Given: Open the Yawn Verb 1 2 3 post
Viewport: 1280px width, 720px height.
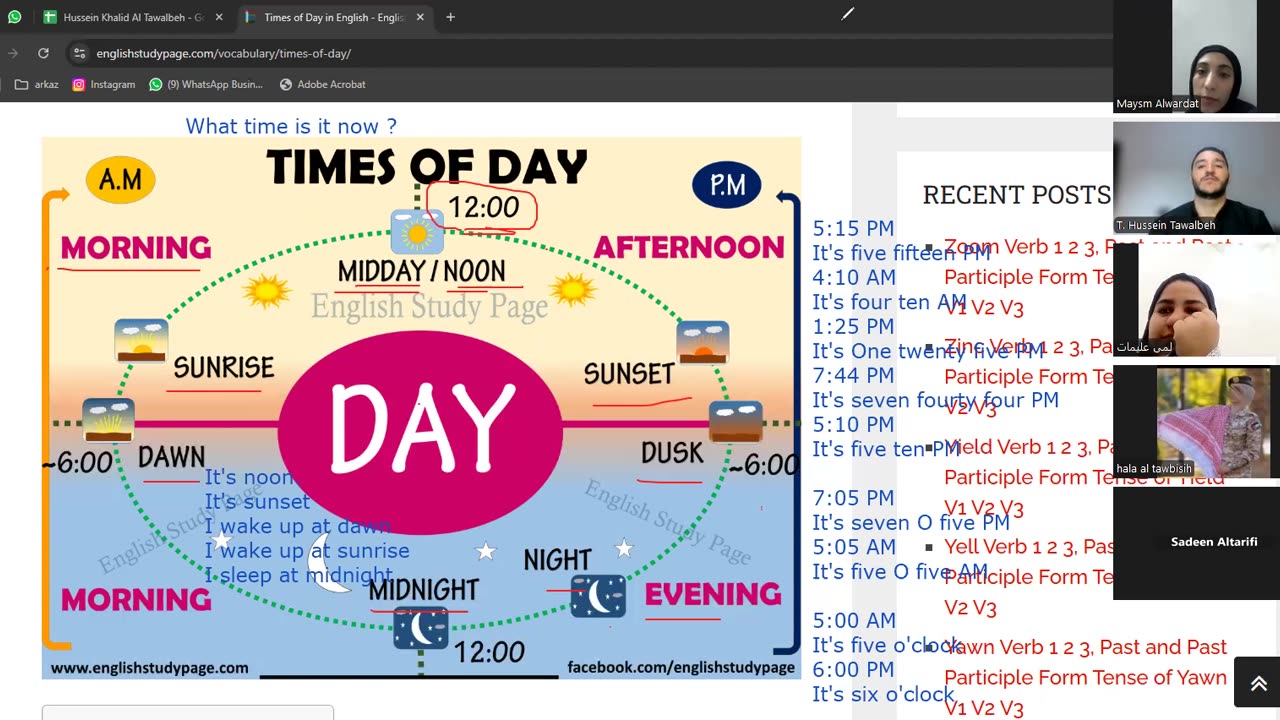Looking at the screenshot, I should pyautogui.click(x=1085, y=677).
